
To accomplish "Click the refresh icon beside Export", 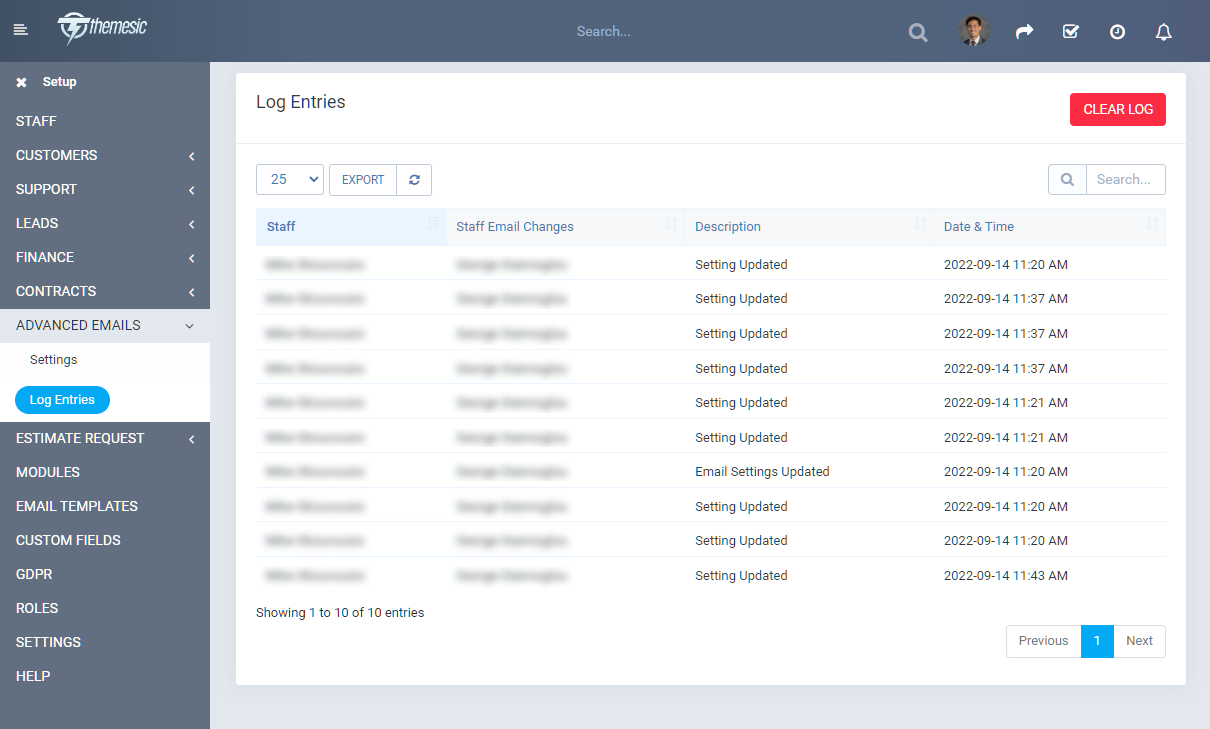I will [x=413, y=179].
